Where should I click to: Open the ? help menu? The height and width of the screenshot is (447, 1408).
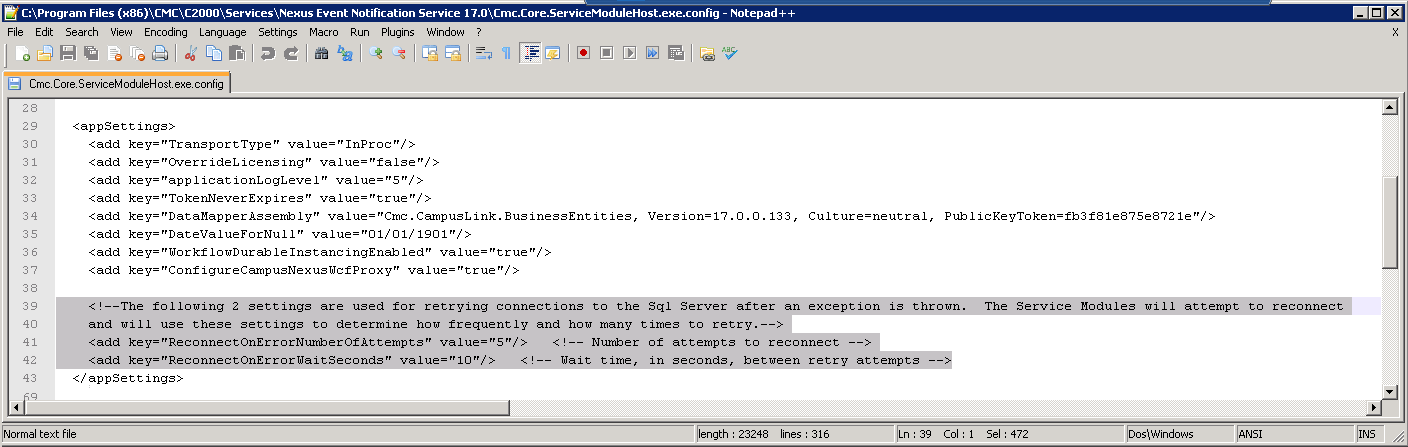click(479, 32)
